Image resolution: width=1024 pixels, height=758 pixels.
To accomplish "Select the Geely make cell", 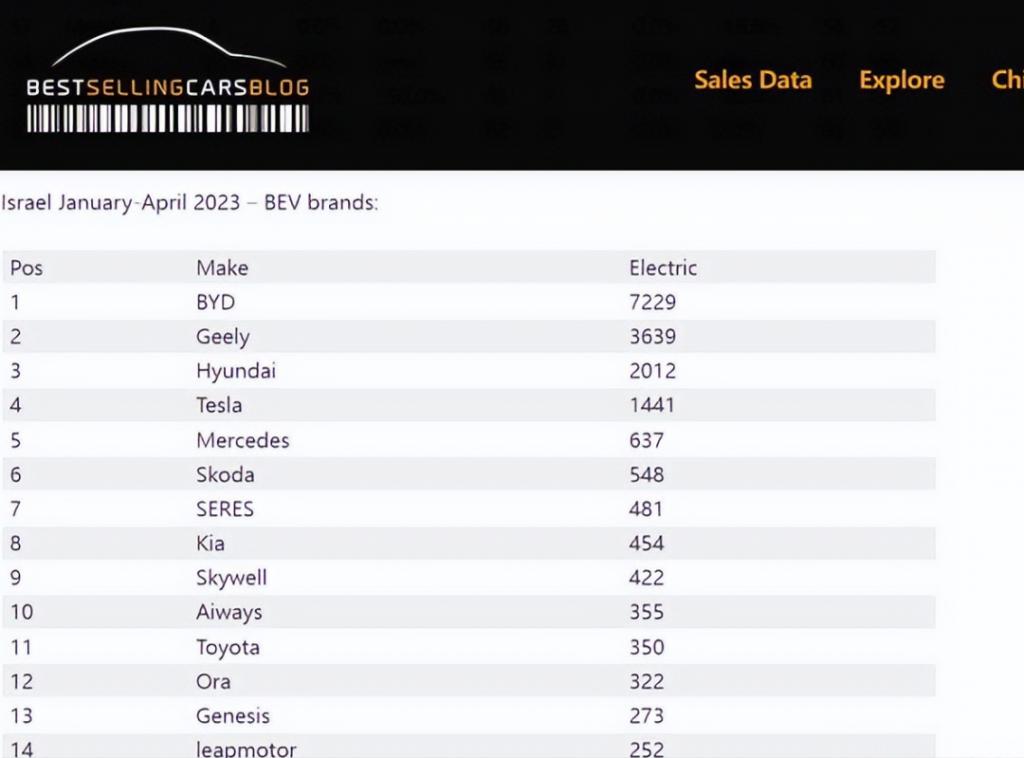I will click(223, 337).
